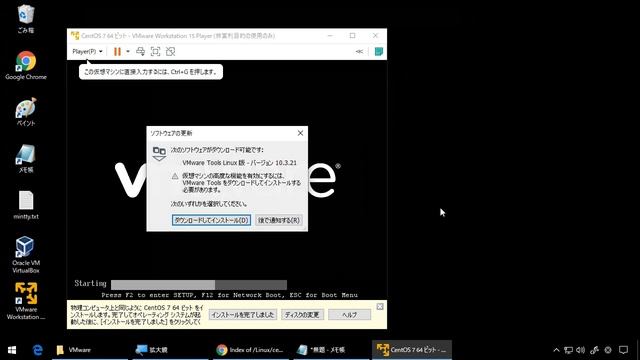Enter full screen mode icon
The width and height of the screenshot is (640, 360).
(156, 51)
